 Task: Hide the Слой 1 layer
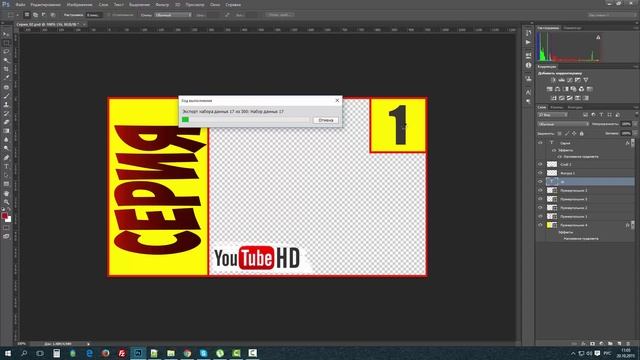point(540,164)
